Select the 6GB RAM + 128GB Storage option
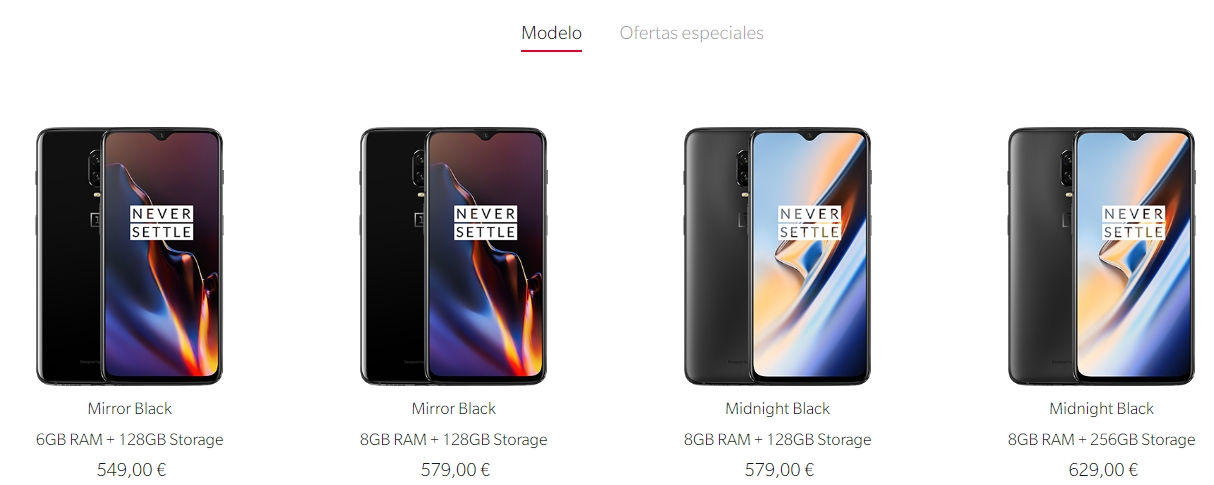This screenshot has width=1214, height=485. pos(130,440)
